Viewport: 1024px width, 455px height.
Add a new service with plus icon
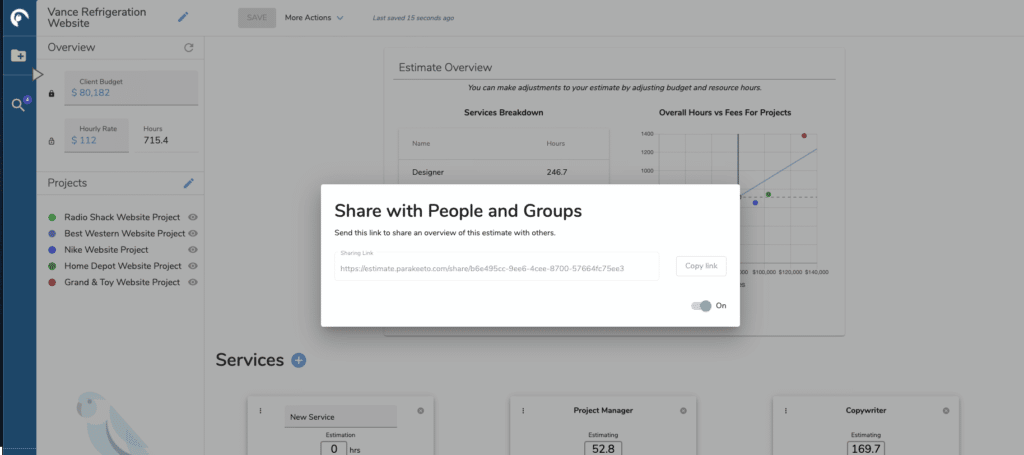click(x=298, y=360)
